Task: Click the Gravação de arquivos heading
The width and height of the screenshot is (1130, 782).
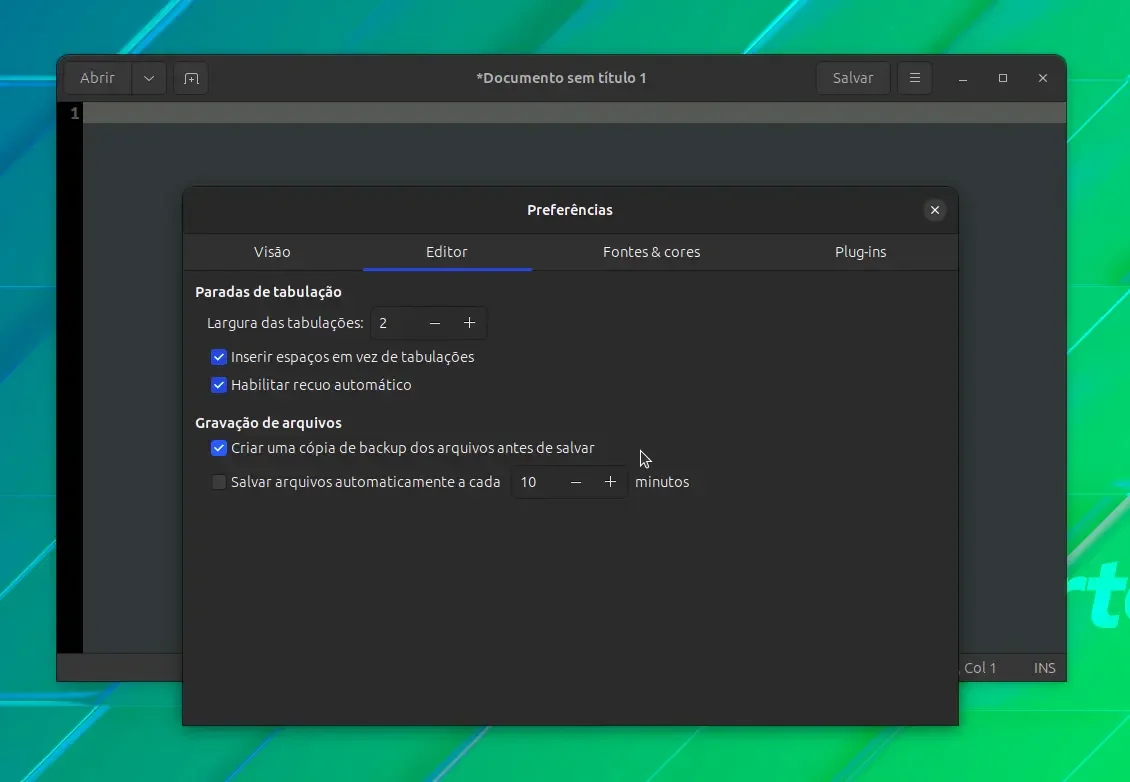Action: 268,423
